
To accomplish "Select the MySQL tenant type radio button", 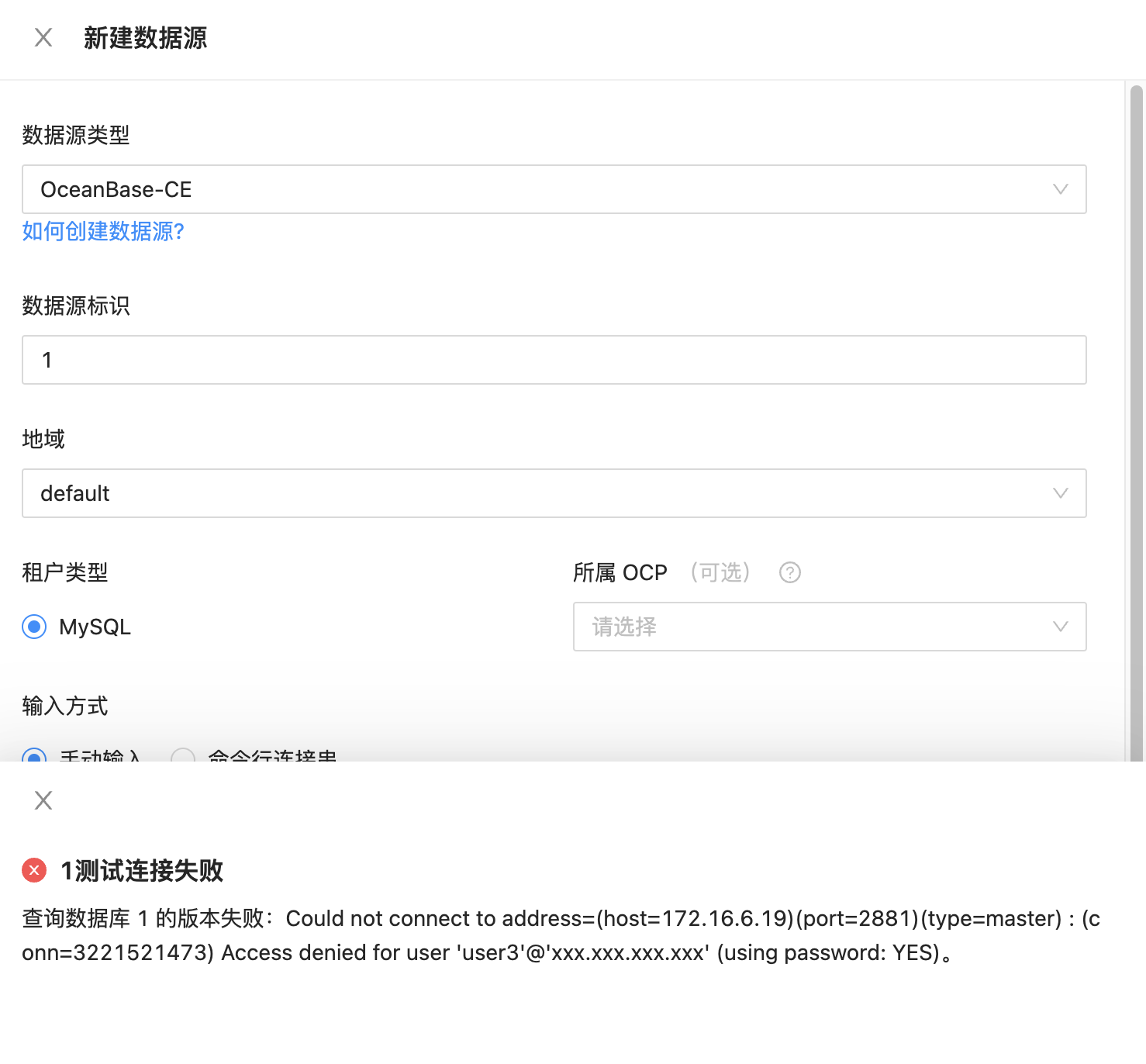I will coord(34,627).
